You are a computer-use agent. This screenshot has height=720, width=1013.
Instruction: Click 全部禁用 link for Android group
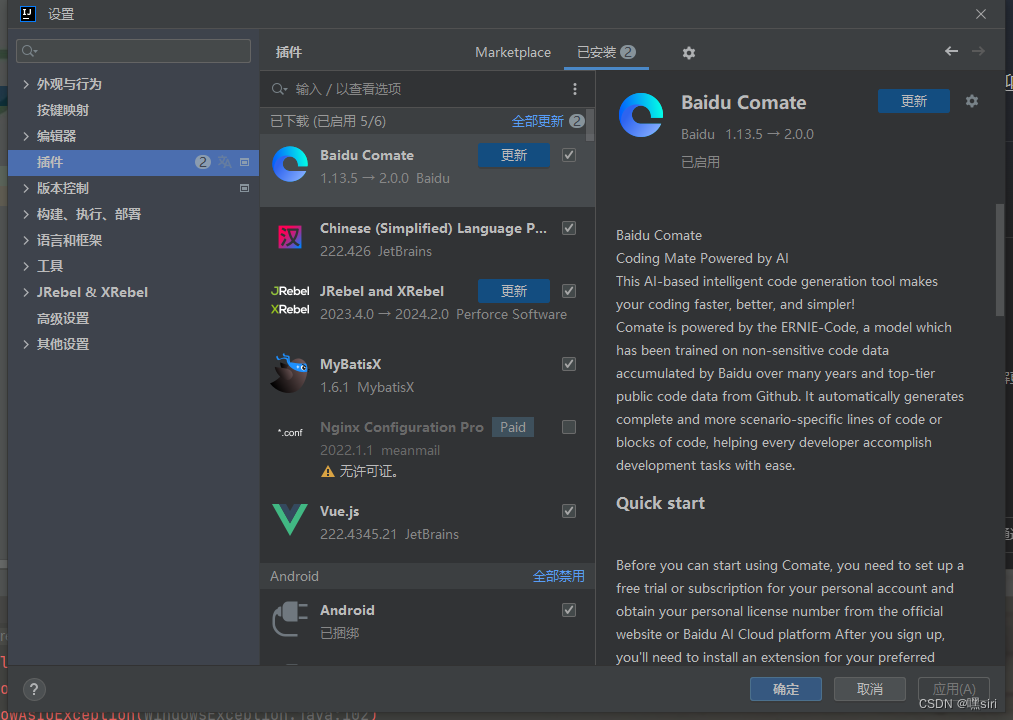pos(558,576)
